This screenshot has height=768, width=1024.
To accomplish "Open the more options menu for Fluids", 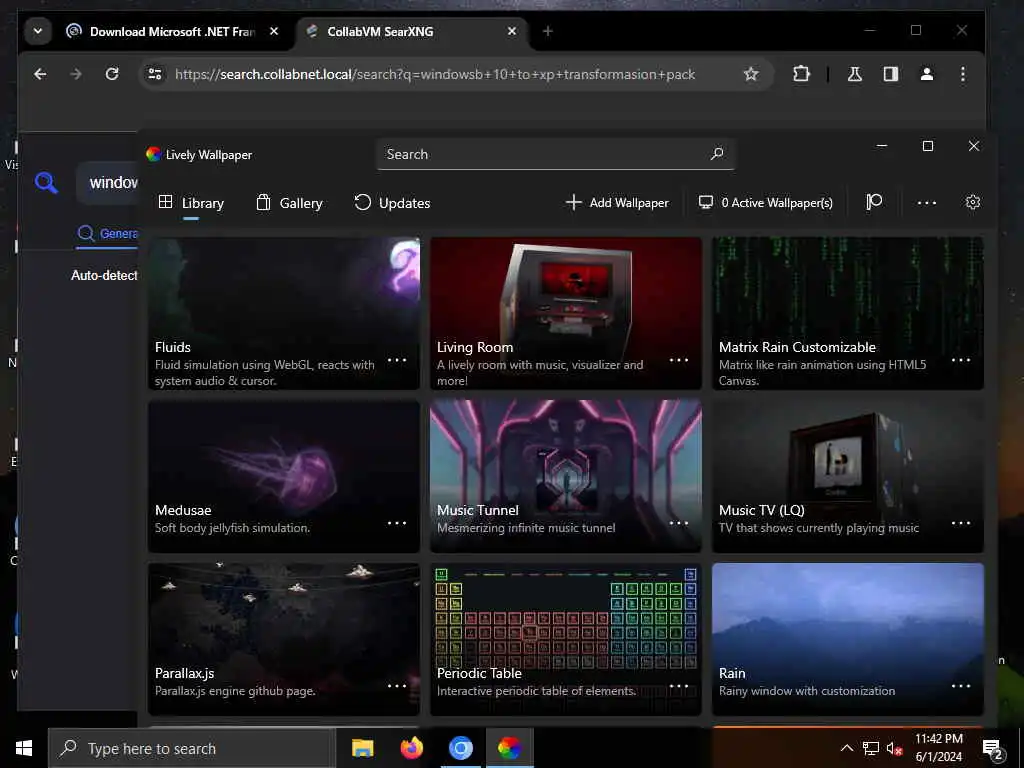I will [397, 360].
